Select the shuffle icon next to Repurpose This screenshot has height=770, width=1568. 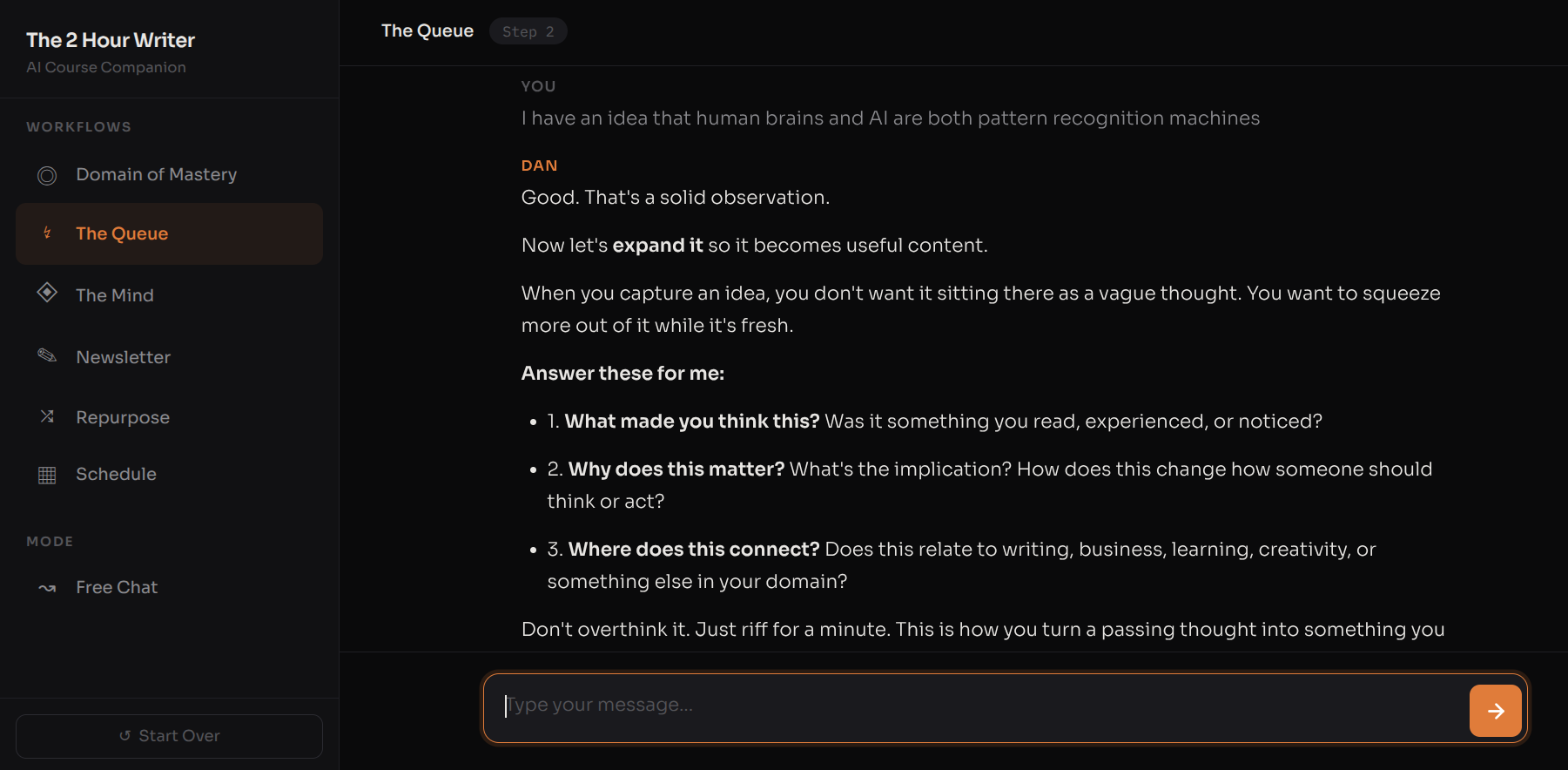click(47, 416)
